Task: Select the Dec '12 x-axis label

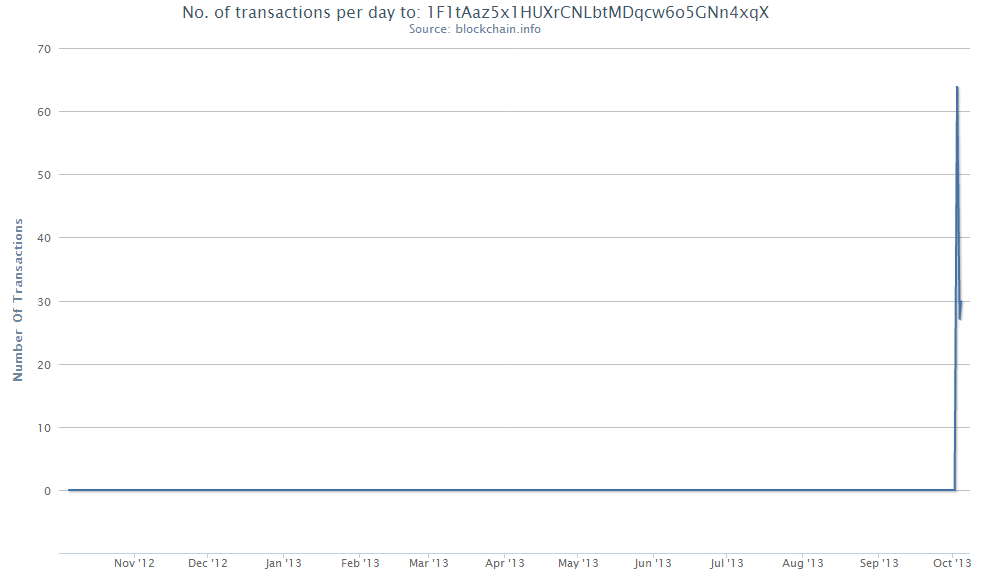Action: 208,563
